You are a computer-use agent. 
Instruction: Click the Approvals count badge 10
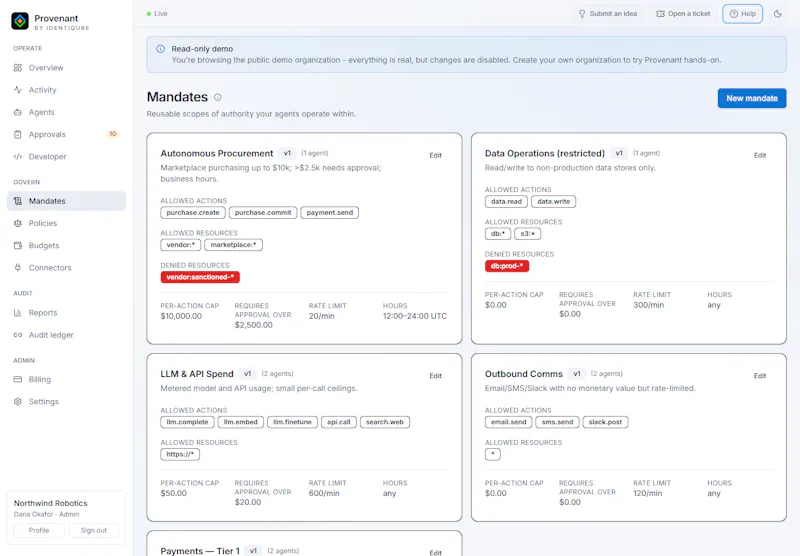click(x=113, y=134)
